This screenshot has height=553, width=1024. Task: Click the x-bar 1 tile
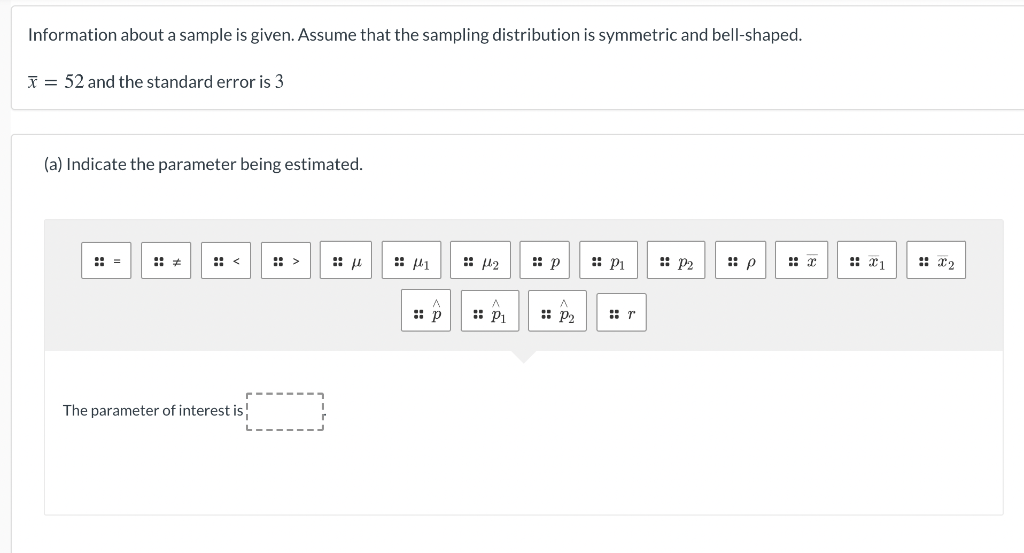point(867,263)
